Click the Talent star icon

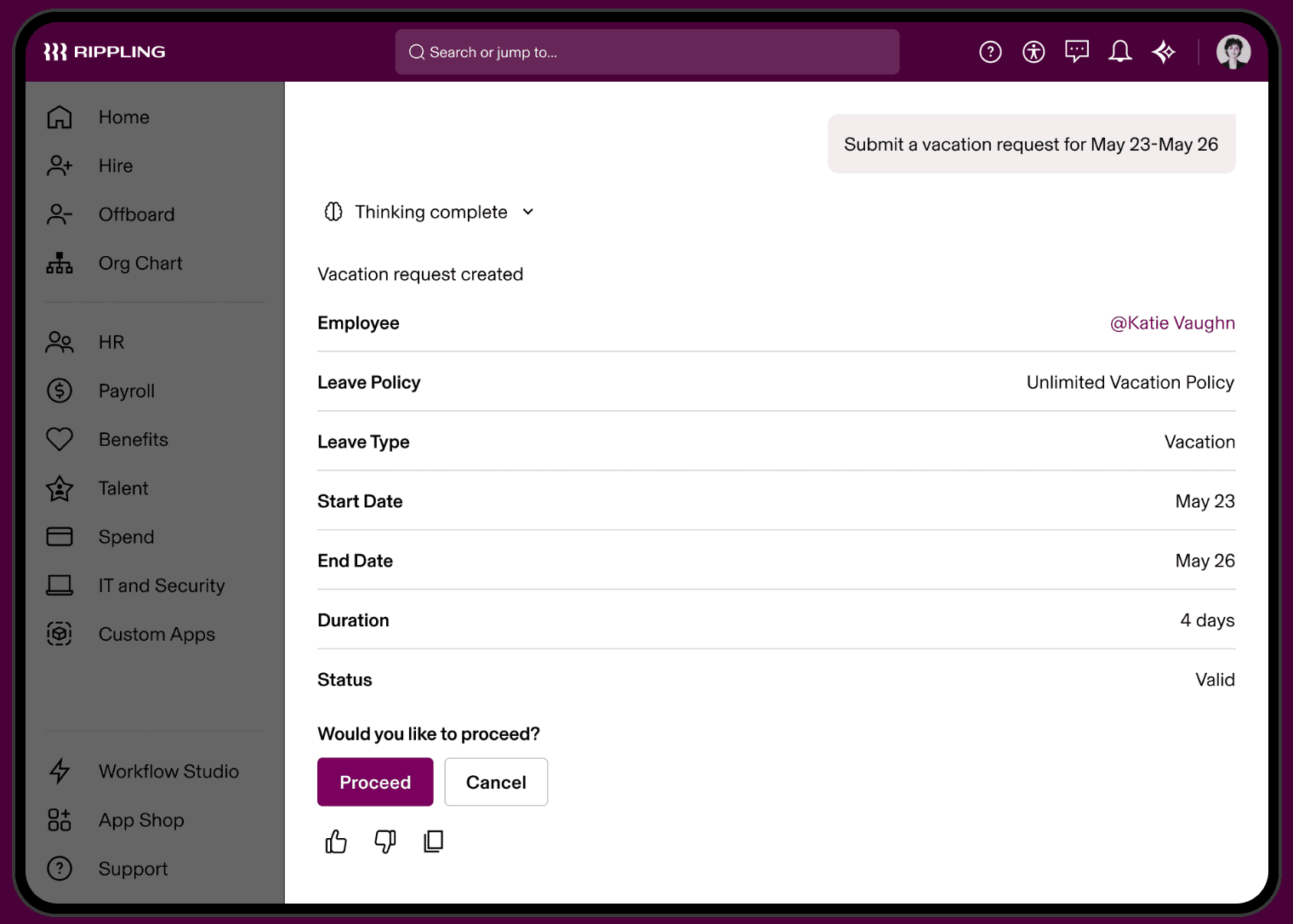click(60, 488)
